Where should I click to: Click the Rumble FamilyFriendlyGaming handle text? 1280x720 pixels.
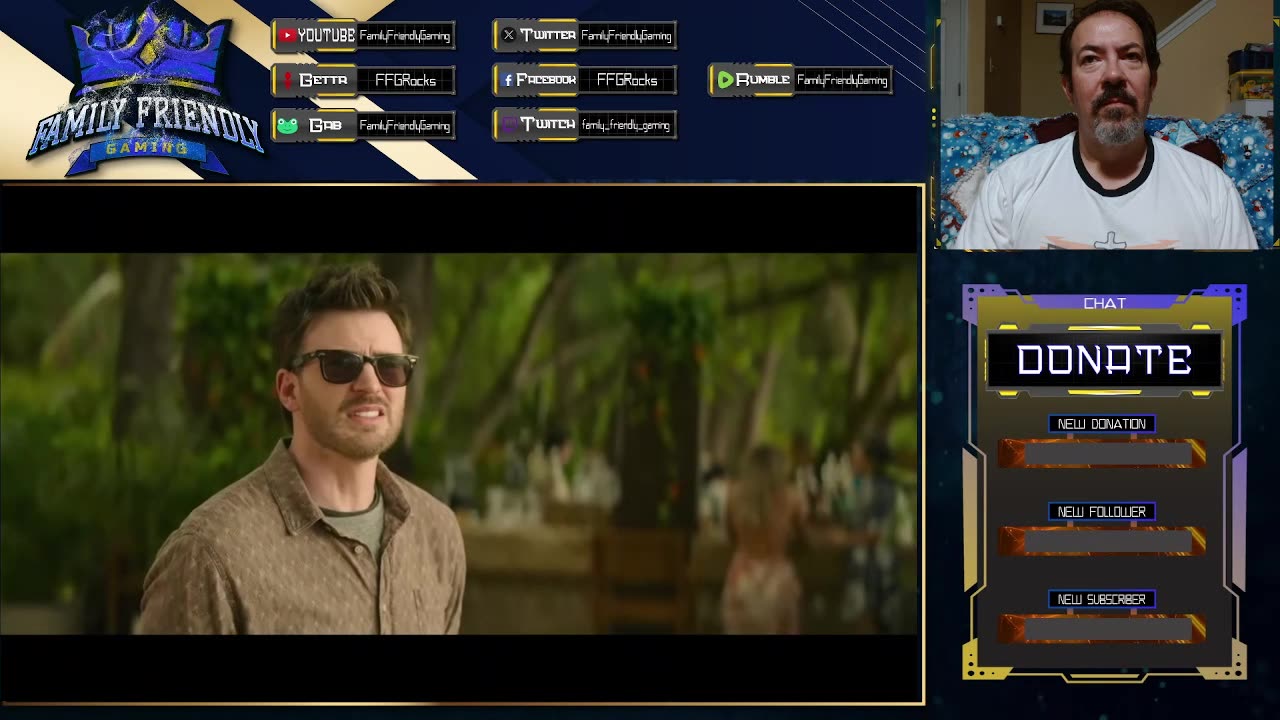[842, 80]
